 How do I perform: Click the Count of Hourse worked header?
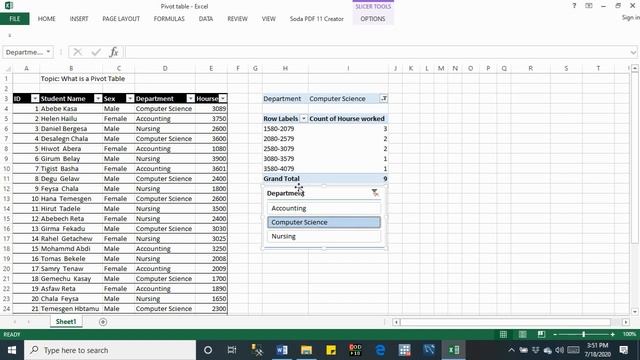(x=347, y=118)
